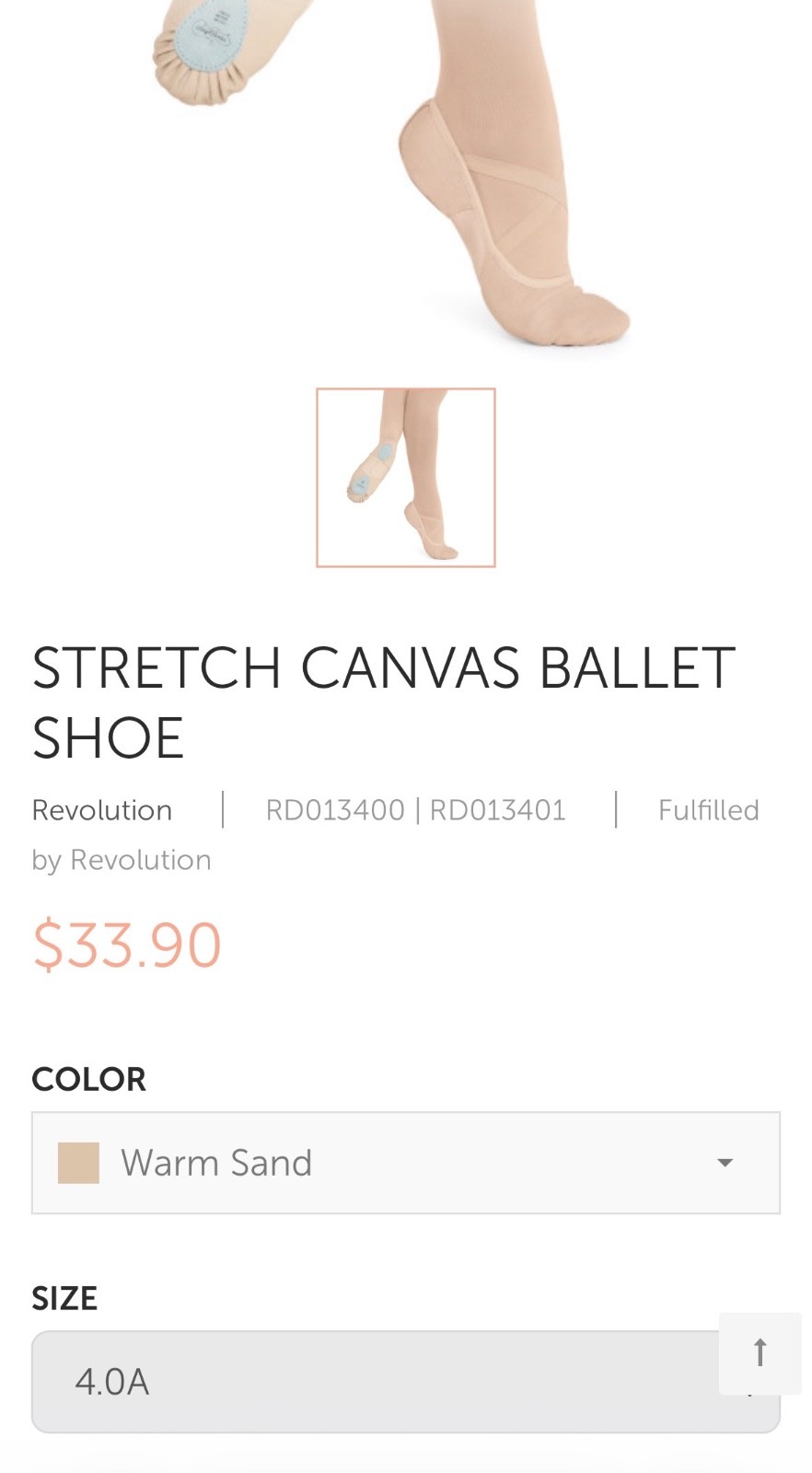Open the Color dropdown via its caret arrow
The width and height of the screenshot is (812, 1473).
point(725,1163)
